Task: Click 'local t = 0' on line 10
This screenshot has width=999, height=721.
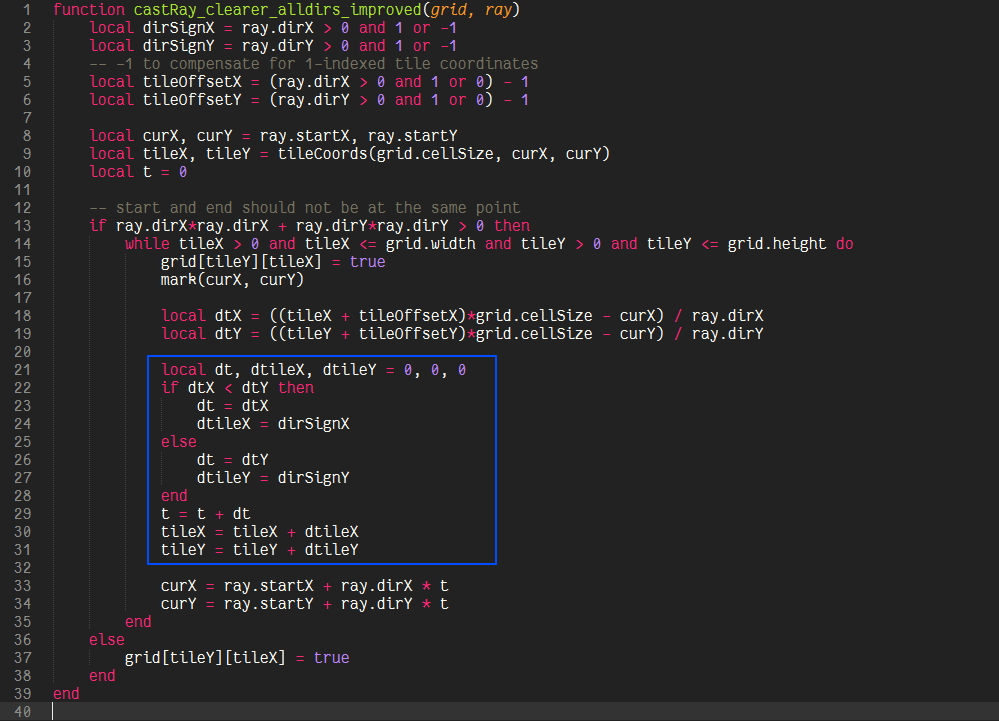Action: click(138, 172)
